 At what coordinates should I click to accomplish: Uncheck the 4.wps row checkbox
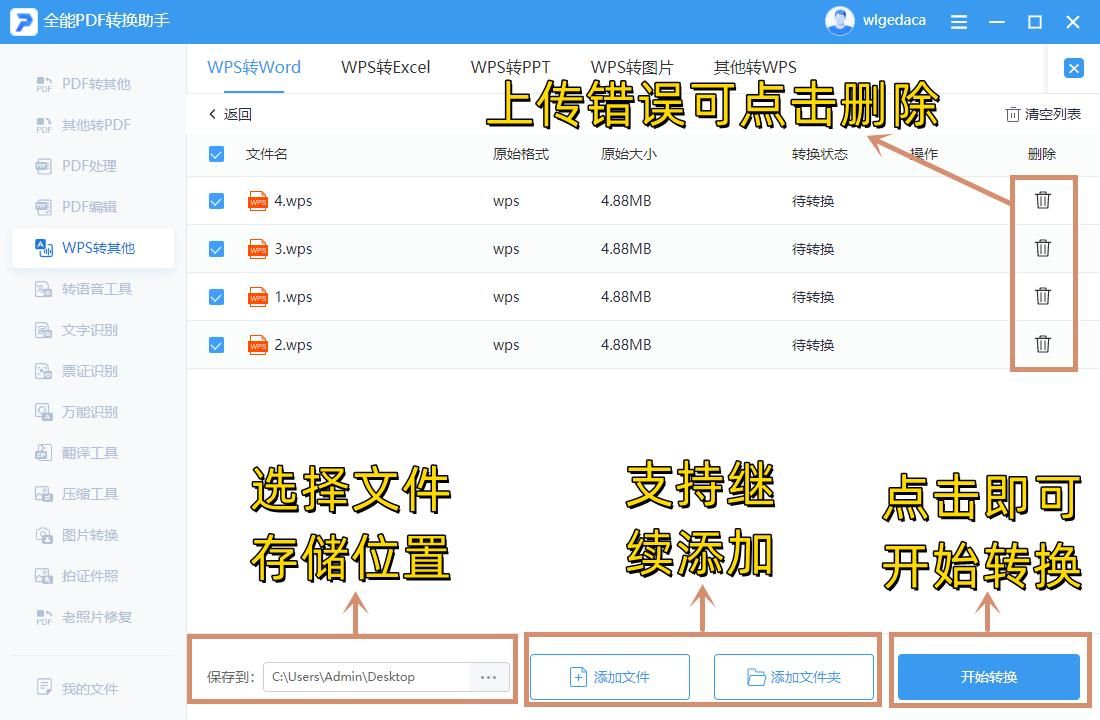tap(216, 201)
